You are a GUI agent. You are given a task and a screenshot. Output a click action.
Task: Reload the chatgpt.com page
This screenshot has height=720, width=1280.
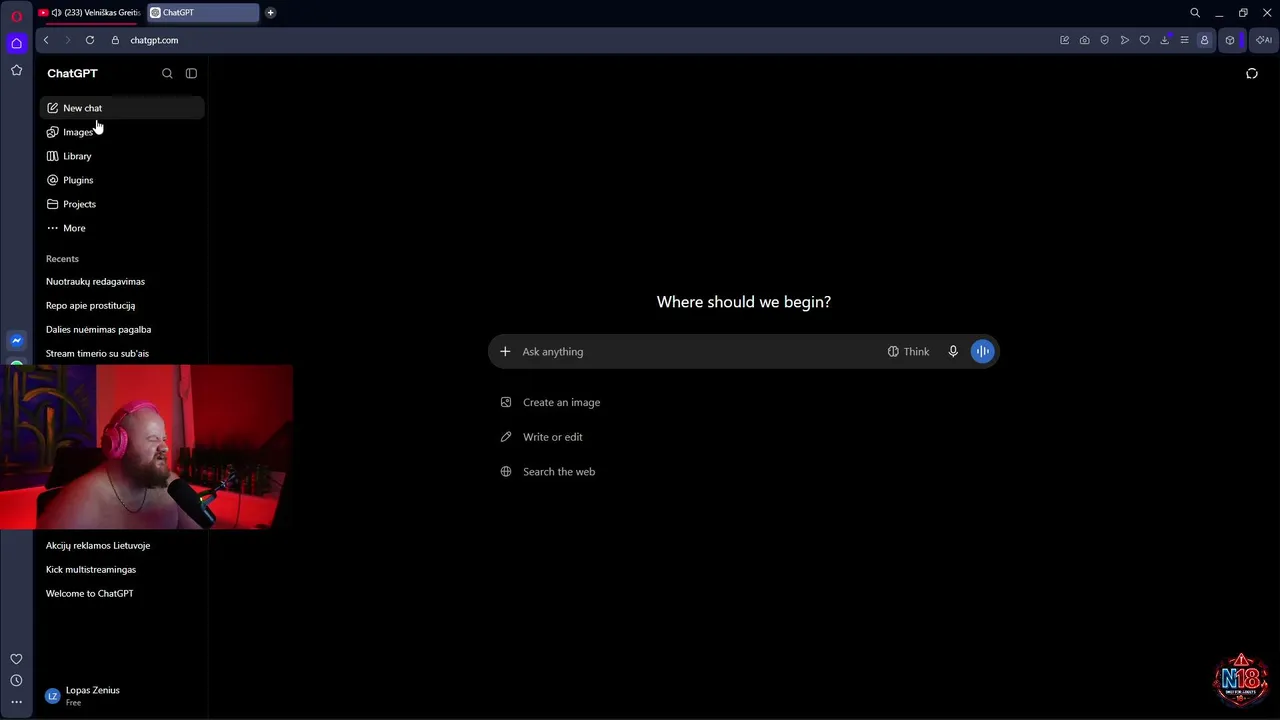[x=90, y=40]
